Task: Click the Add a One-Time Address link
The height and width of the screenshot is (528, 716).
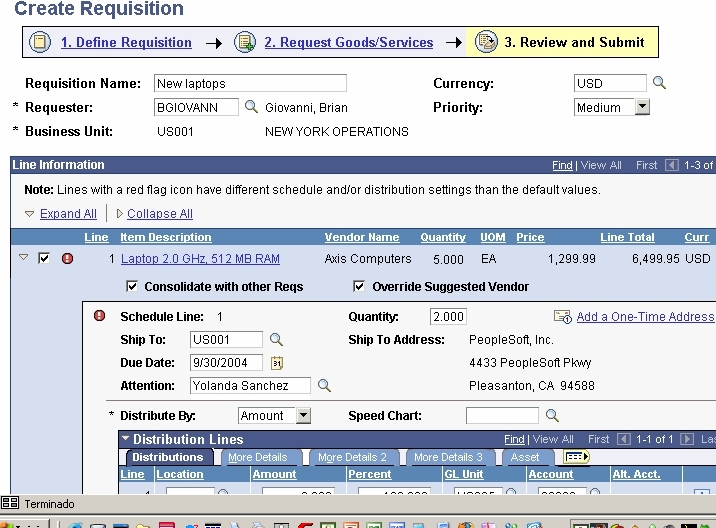Action: point(645,317)
